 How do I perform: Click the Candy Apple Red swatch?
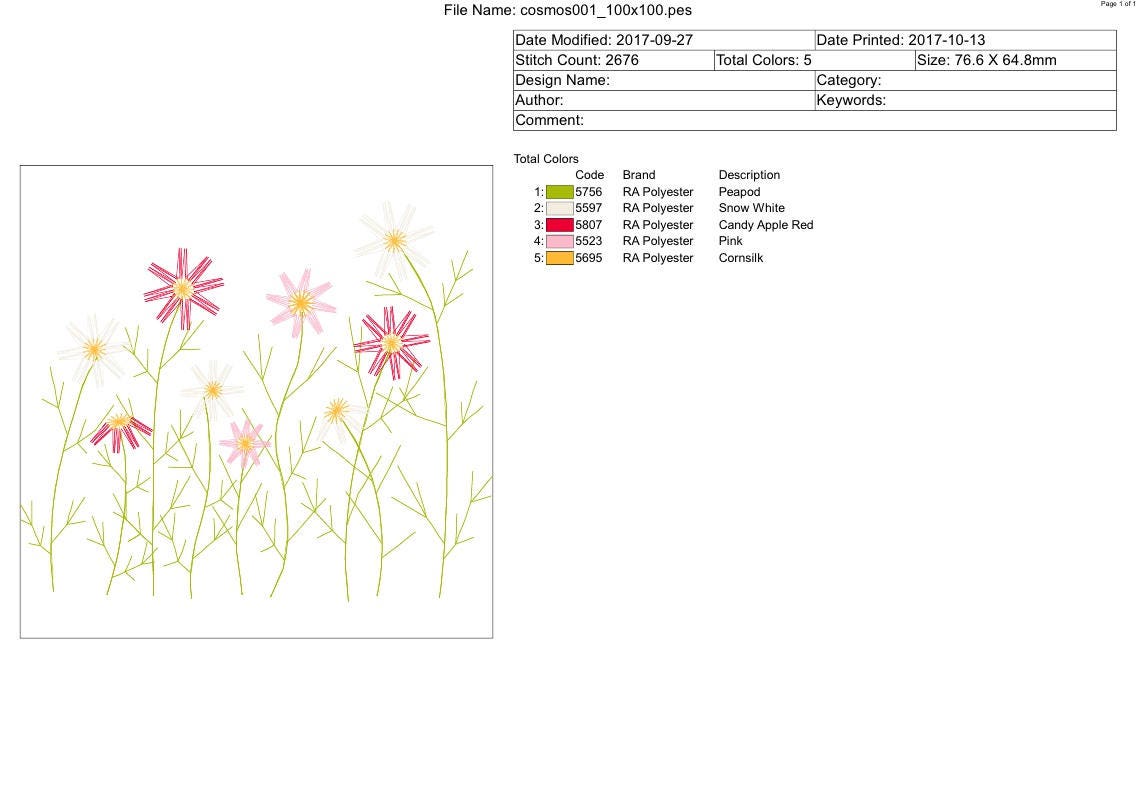coord(560,224)
